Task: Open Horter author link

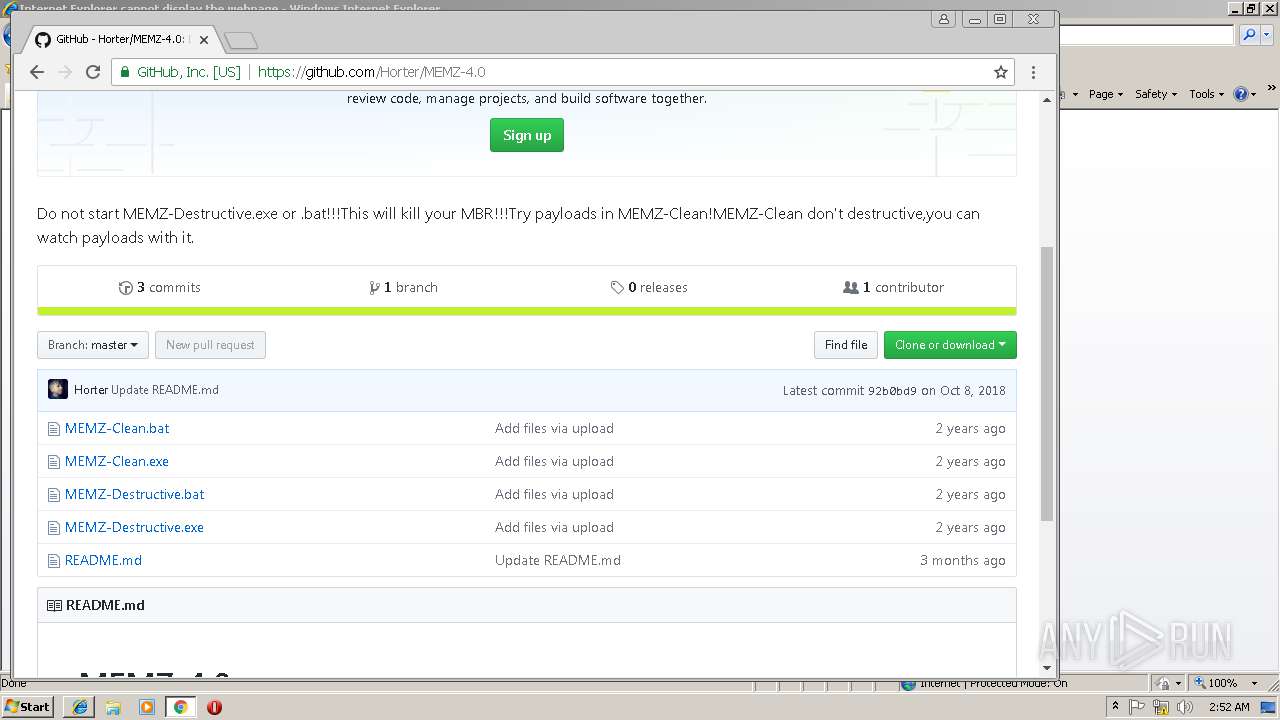Action: [x=91, y=390]
